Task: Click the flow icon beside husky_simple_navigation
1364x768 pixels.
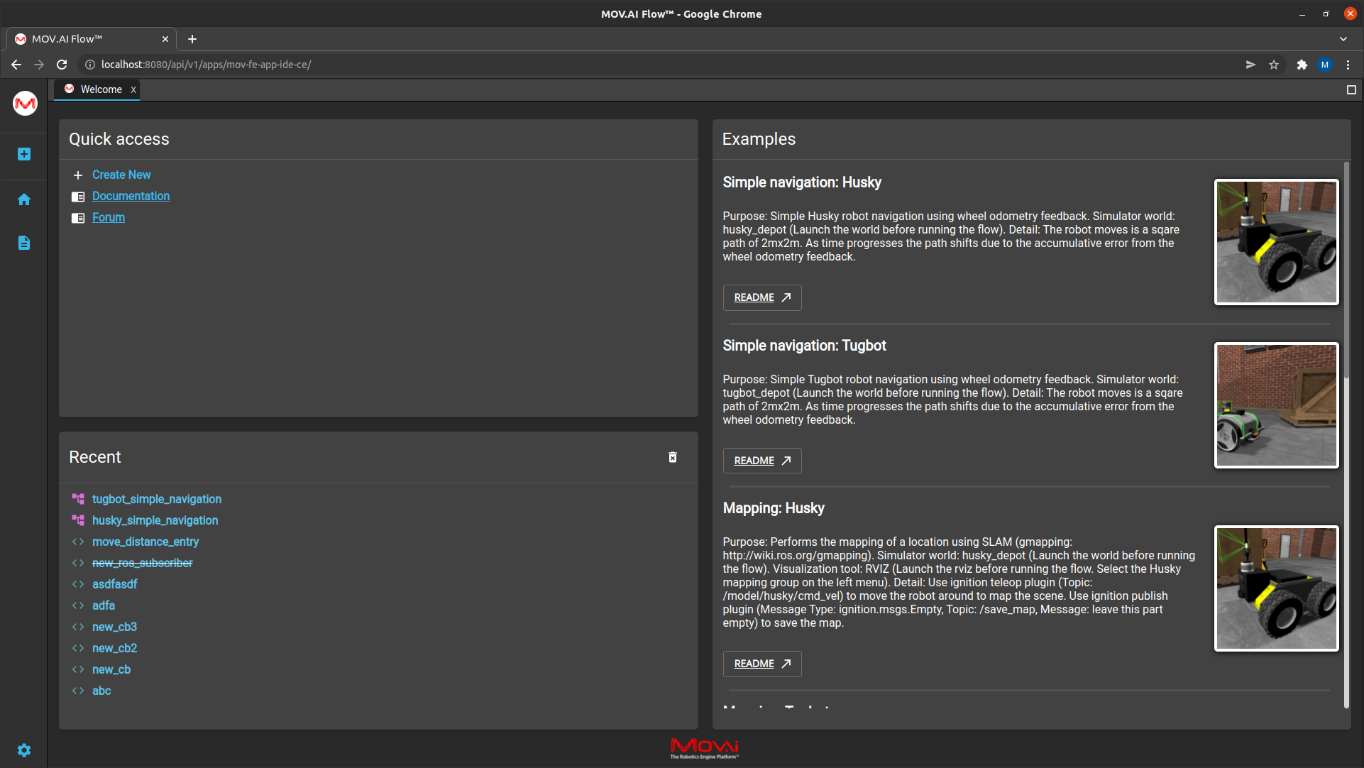Action: (x=78, y=520)
